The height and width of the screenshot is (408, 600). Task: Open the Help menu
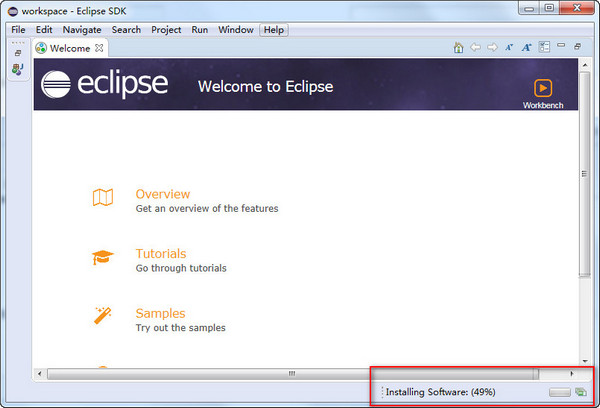[x=274, y=29]
